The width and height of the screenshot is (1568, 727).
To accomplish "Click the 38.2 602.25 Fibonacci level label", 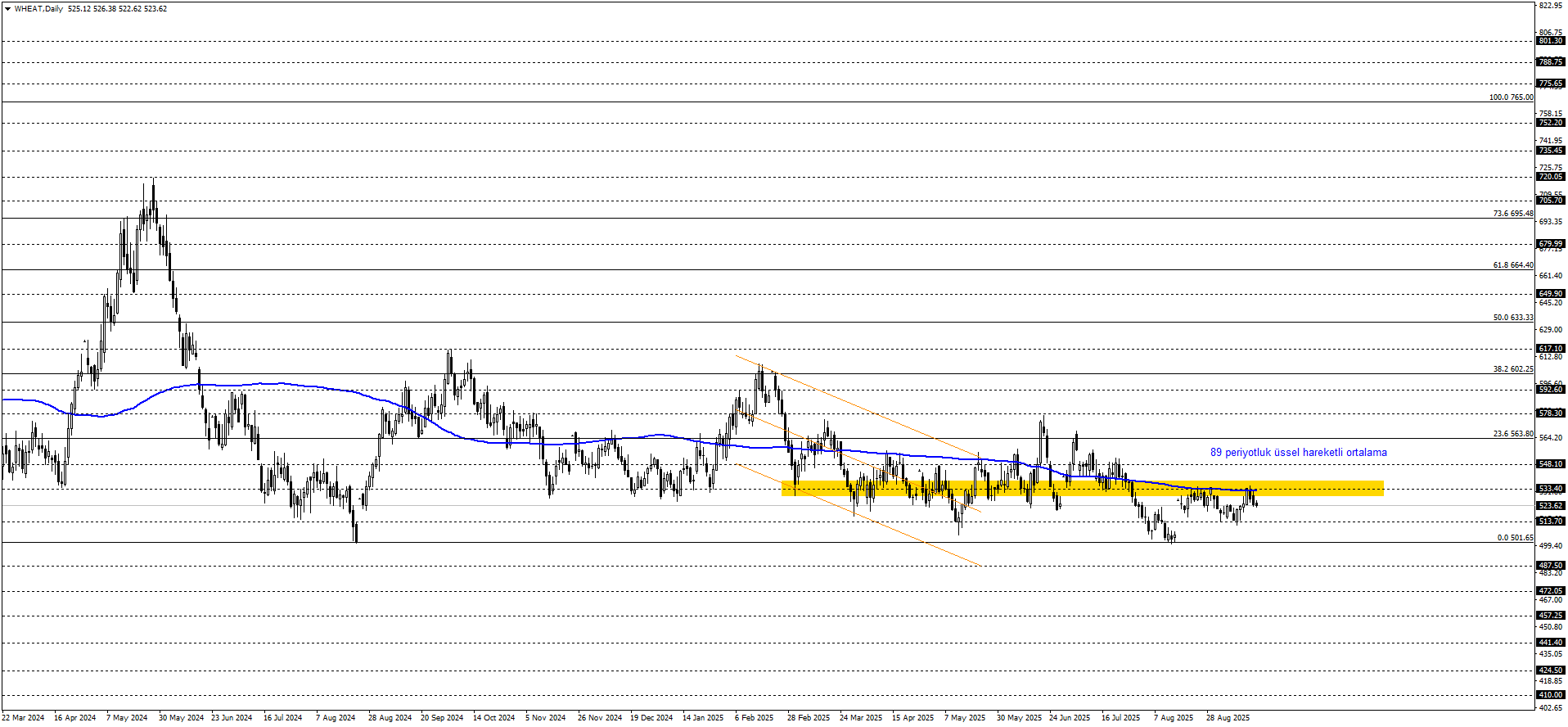I will click(1512, 369).
